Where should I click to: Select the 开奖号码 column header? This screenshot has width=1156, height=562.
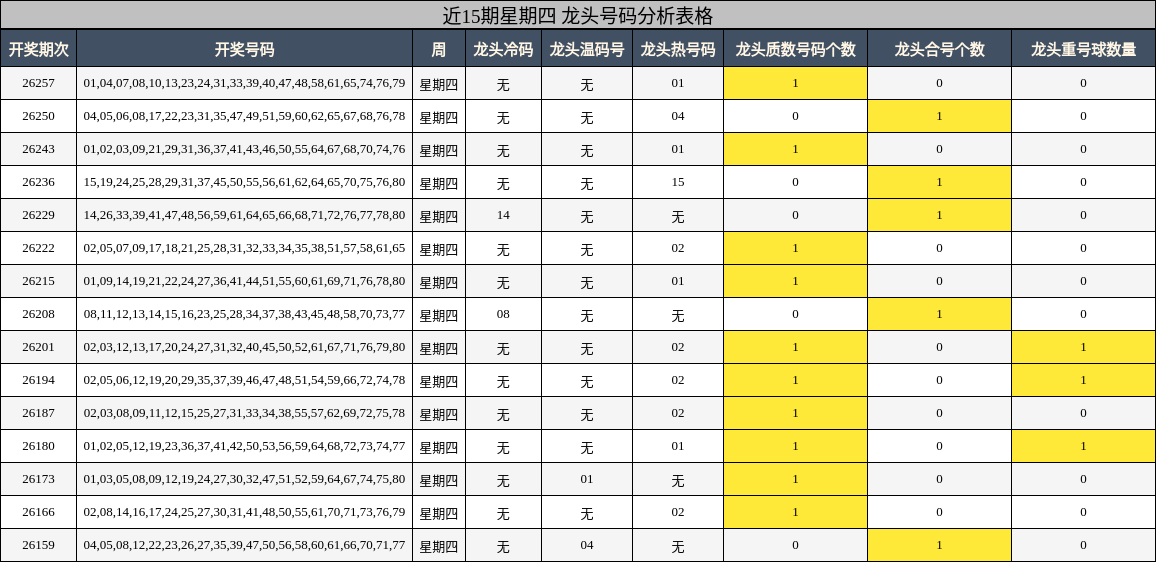coord(244,49)
